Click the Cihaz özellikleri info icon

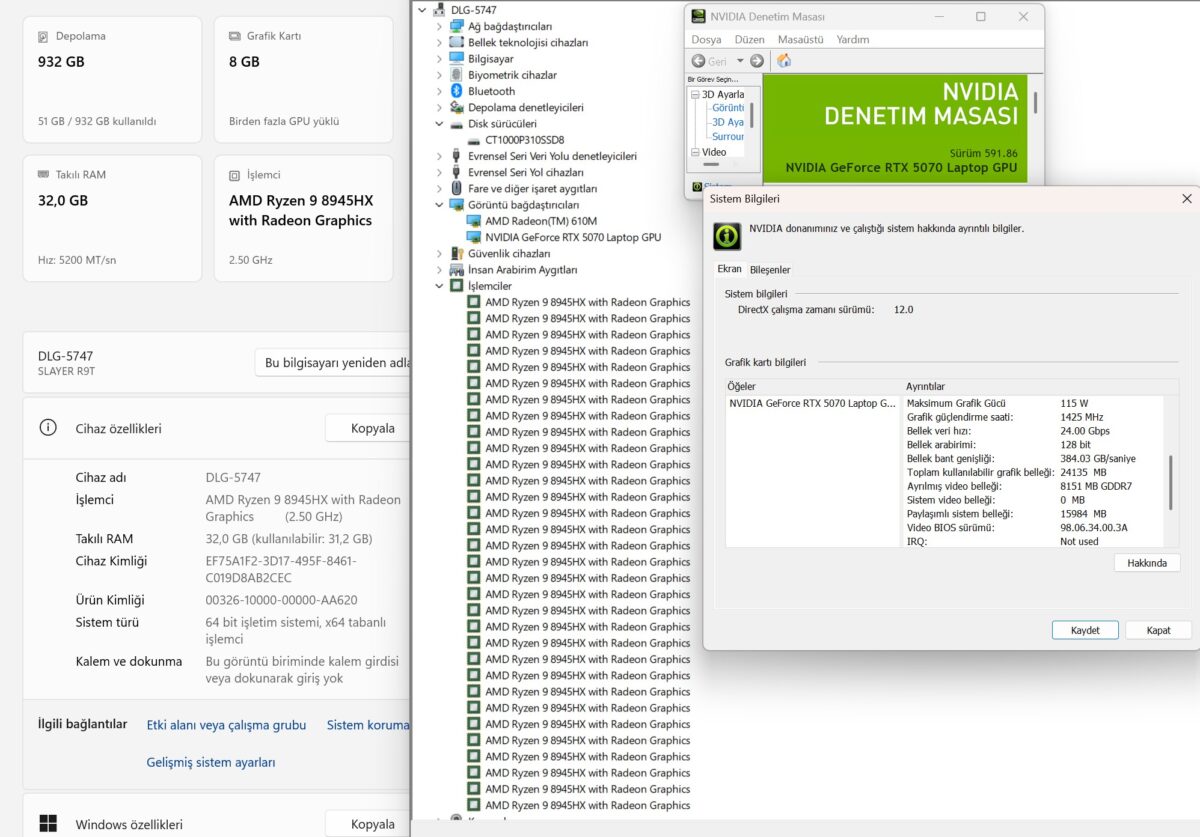click(47, 428)
